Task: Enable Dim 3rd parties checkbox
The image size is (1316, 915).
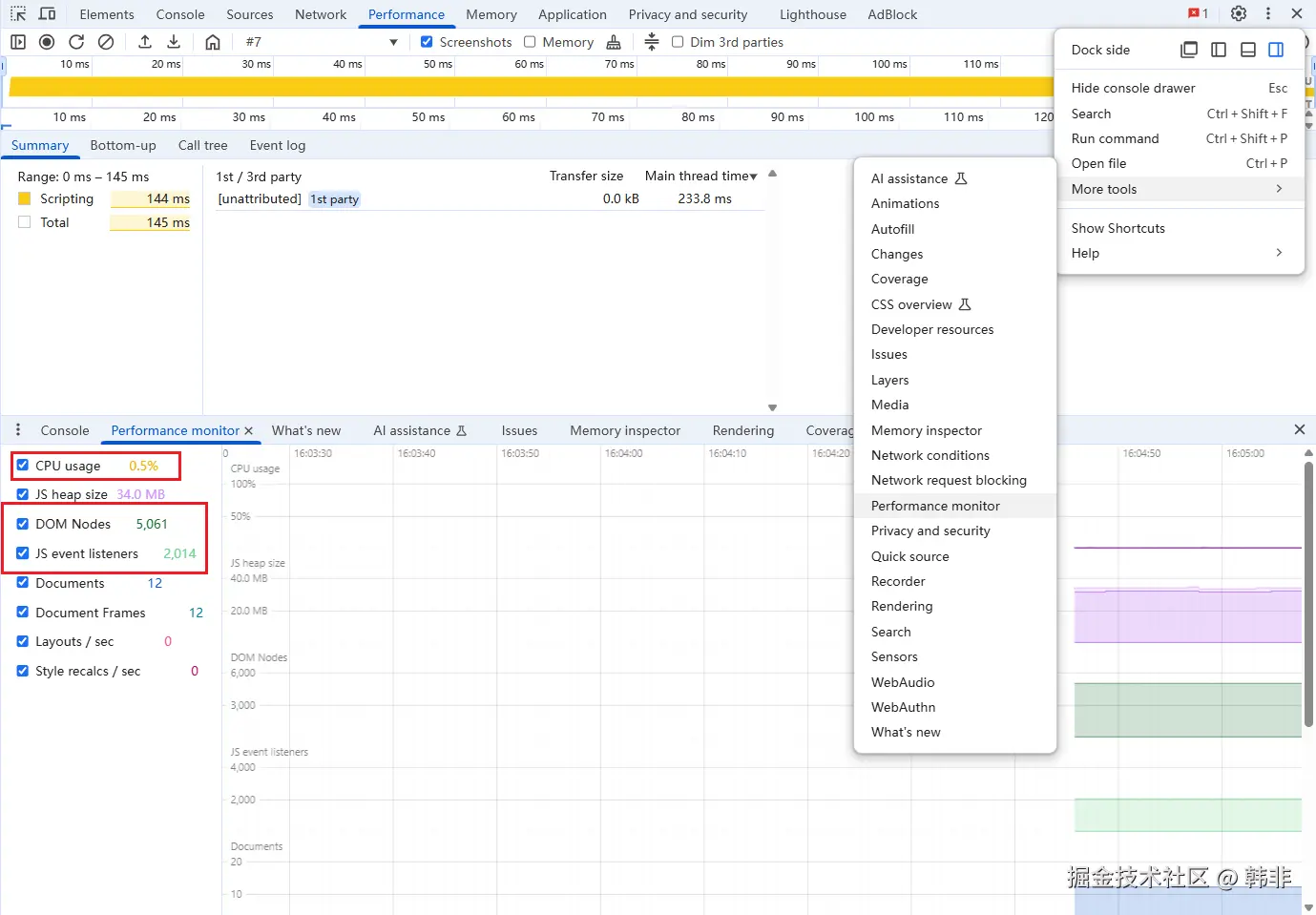Action: (678, 42)
